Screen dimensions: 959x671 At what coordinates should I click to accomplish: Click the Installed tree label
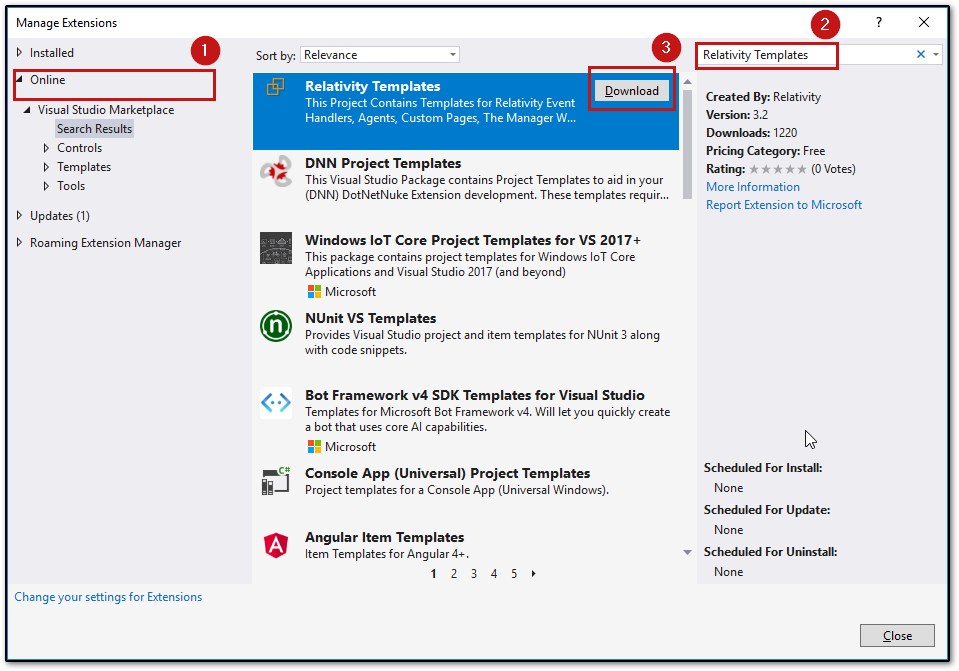pos(52,53)
